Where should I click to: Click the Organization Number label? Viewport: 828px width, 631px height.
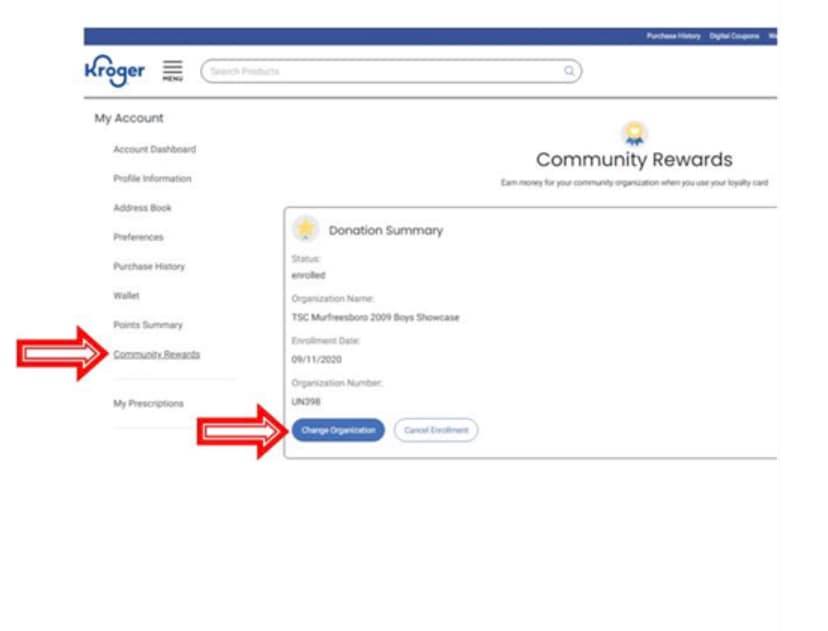coord(337,383)
